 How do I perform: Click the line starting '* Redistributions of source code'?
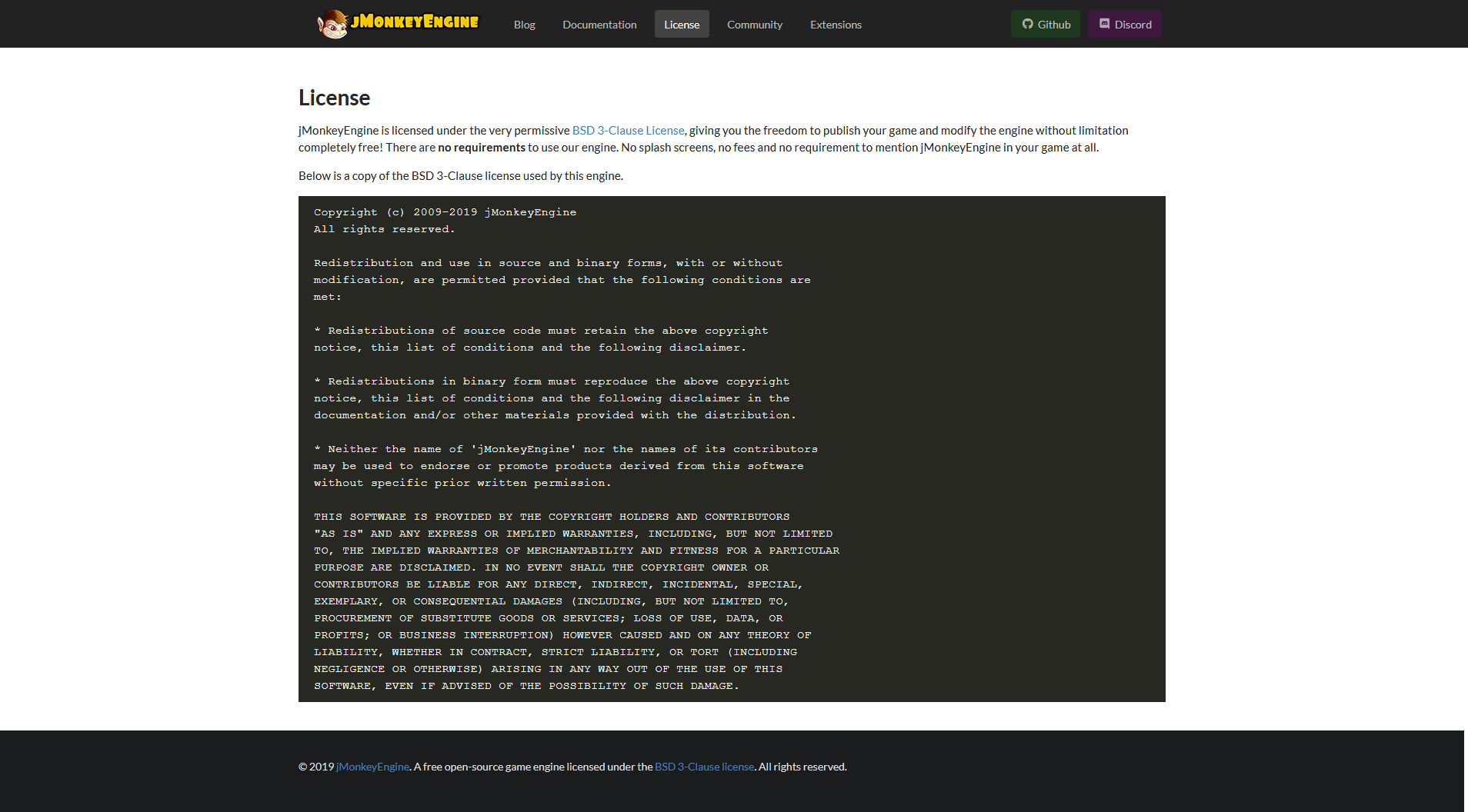(x=541, y=331)
